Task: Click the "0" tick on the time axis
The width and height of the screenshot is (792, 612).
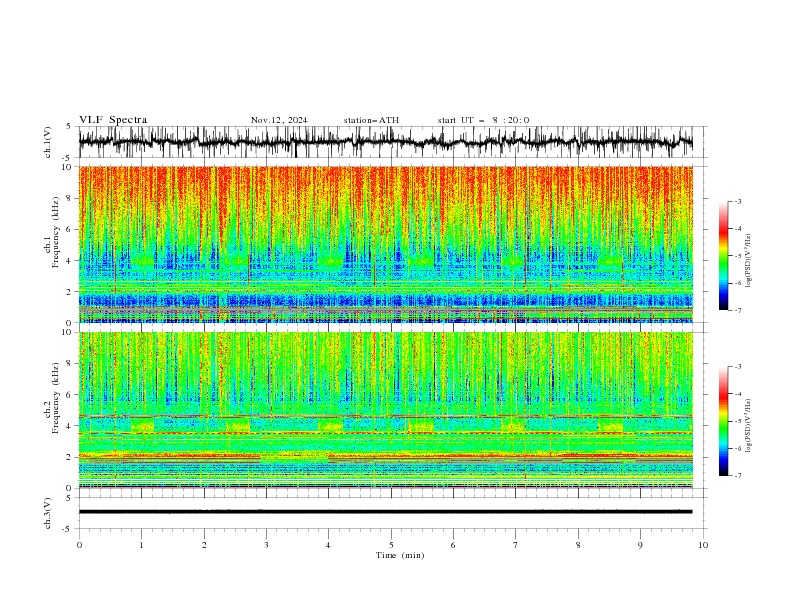Action: tap(79, 545)
